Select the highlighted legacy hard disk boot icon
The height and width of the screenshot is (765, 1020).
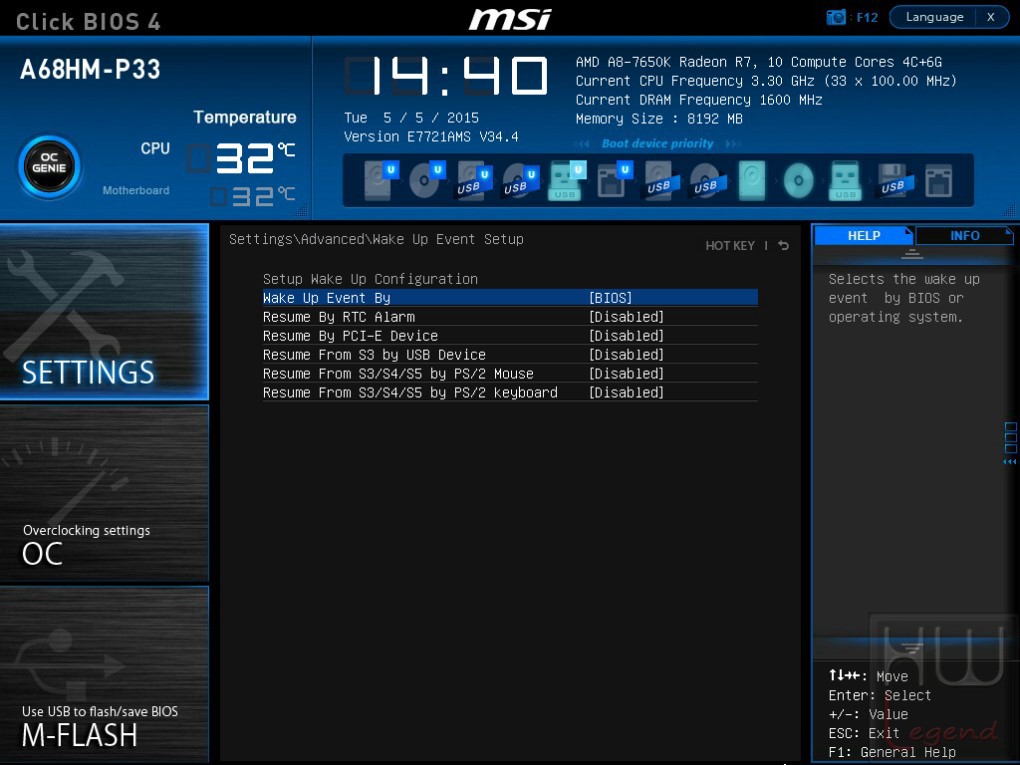click(752, 180)
